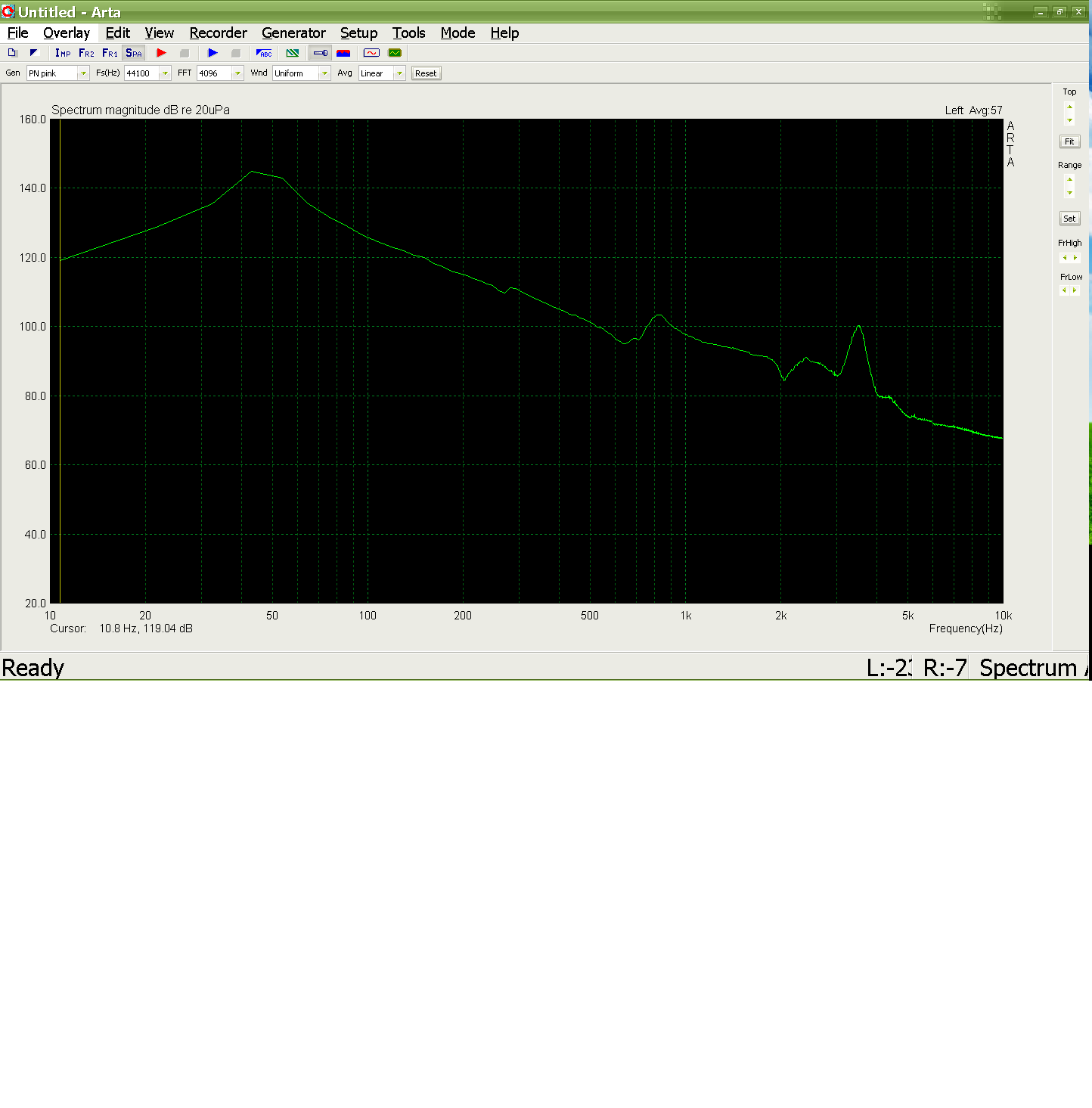The width and height of the screenshot is (1092, 1108).
Task: Click the FrLow right arrow
Action: coord(1075,290)
